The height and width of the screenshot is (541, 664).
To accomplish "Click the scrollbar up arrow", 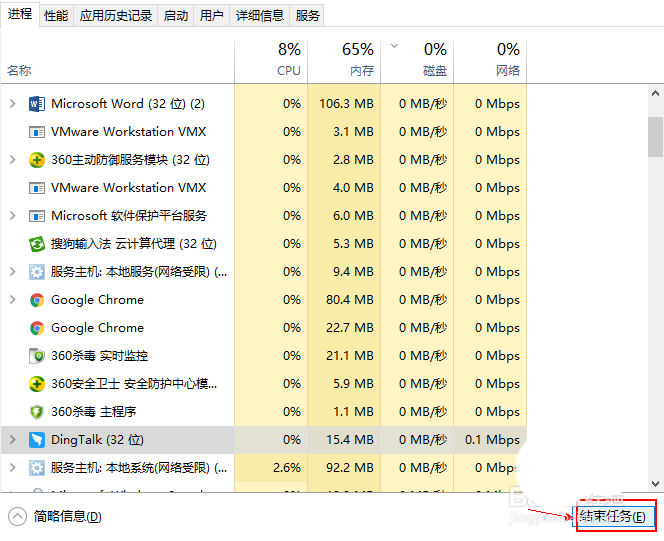I will point(656,94).
